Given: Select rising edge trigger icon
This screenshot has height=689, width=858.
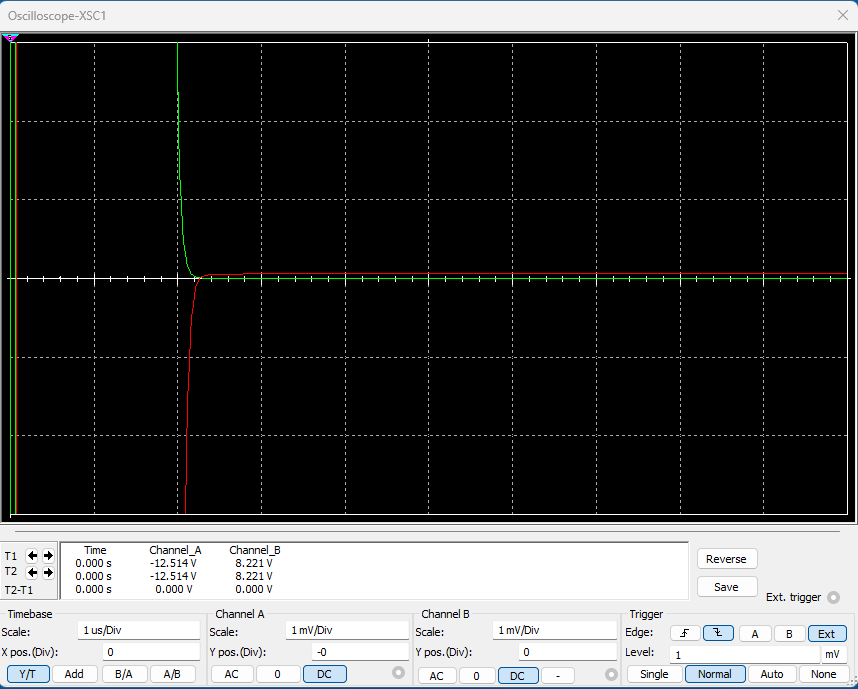Looking at the screenshot, I should [x=684, y=633].
